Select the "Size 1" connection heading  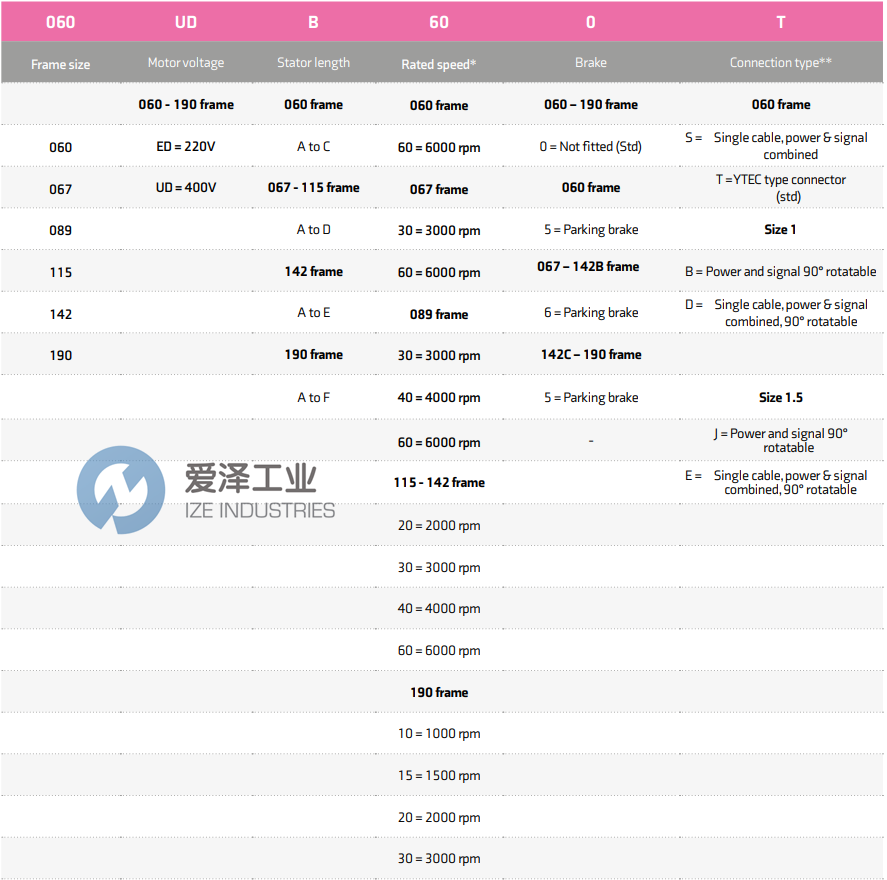coord(780,229)
